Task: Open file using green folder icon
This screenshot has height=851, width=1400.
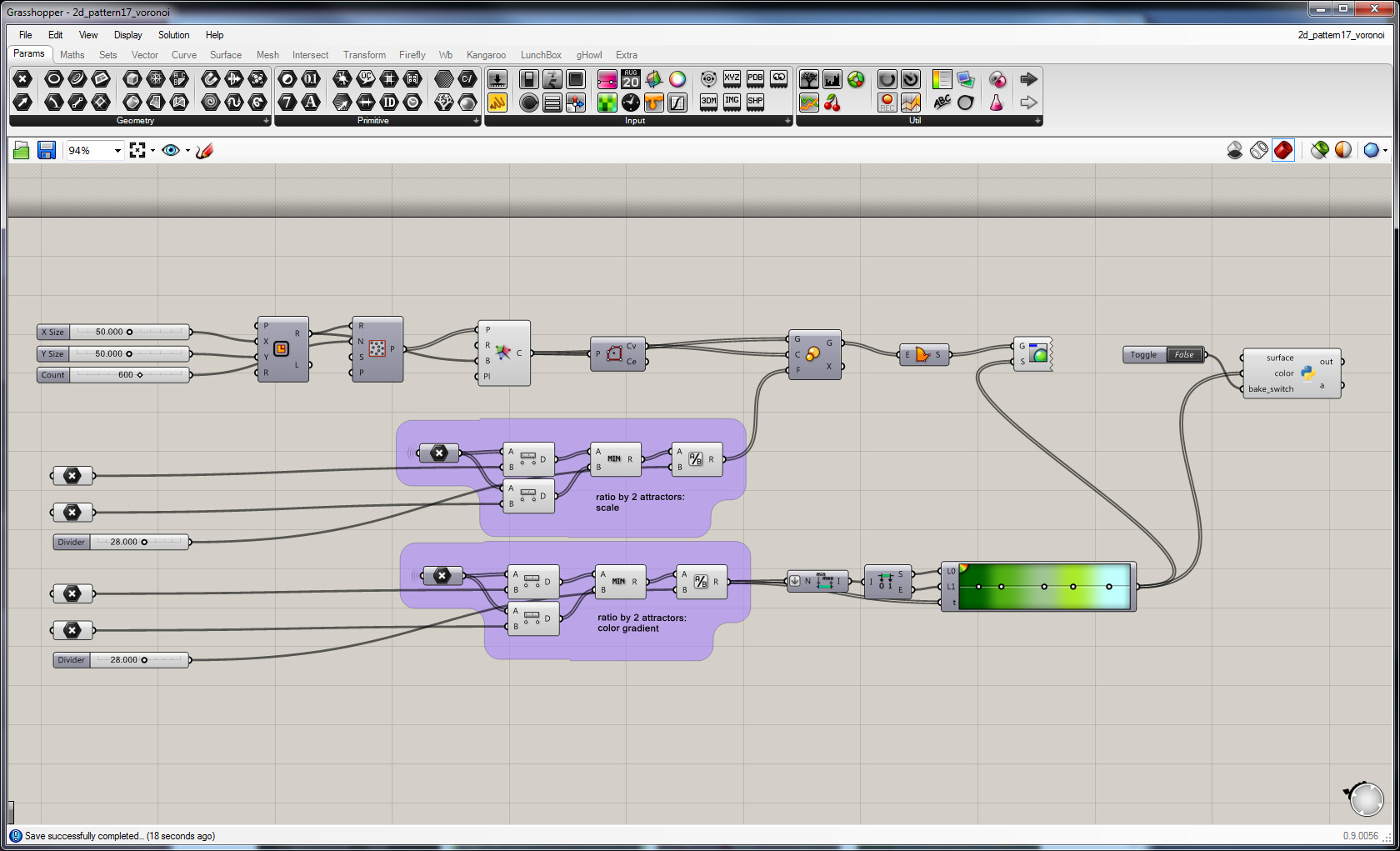Action: coord(22,150)
